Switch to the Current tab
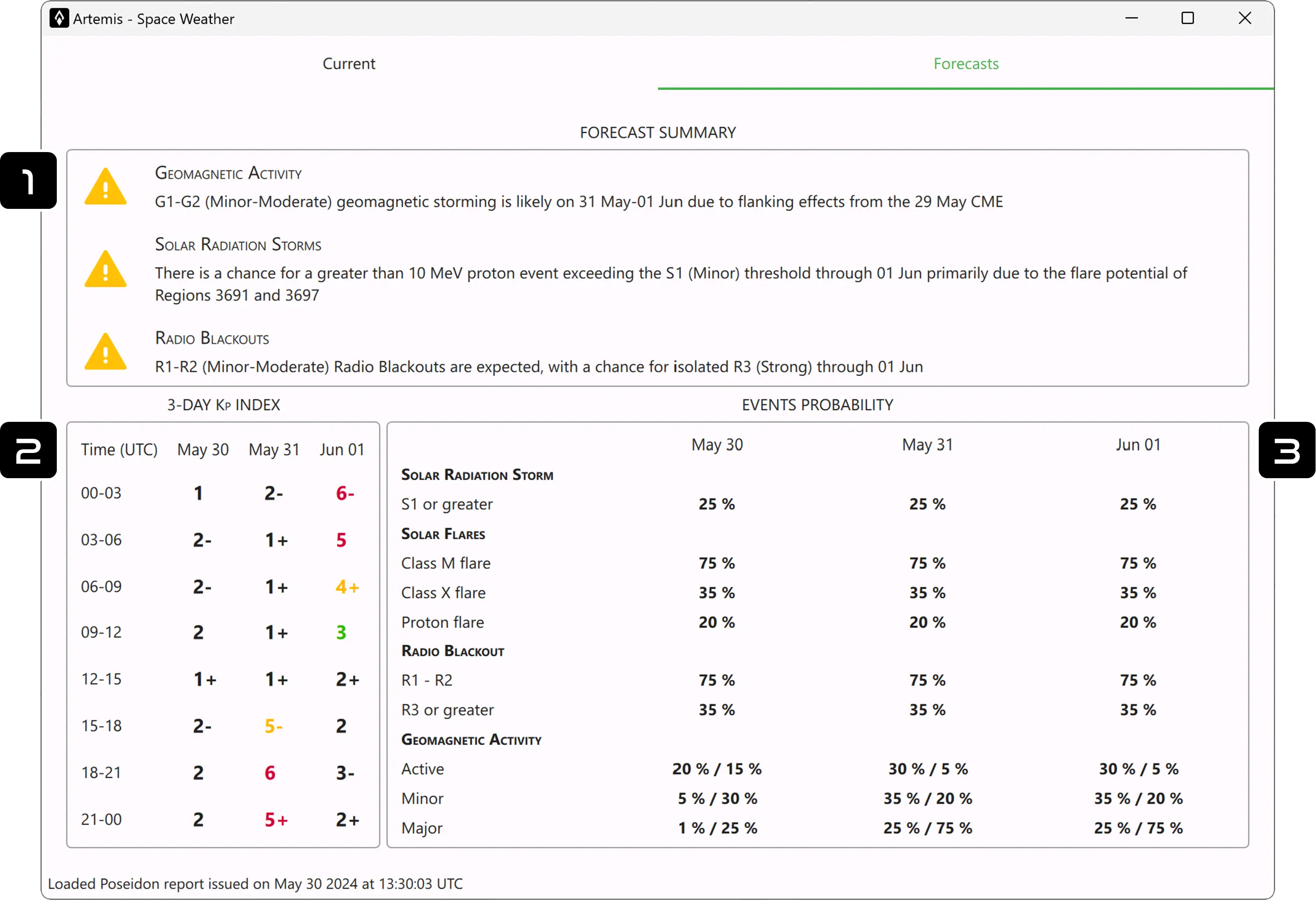This screenshot has height=900, width=1316. tap(349, 63)
